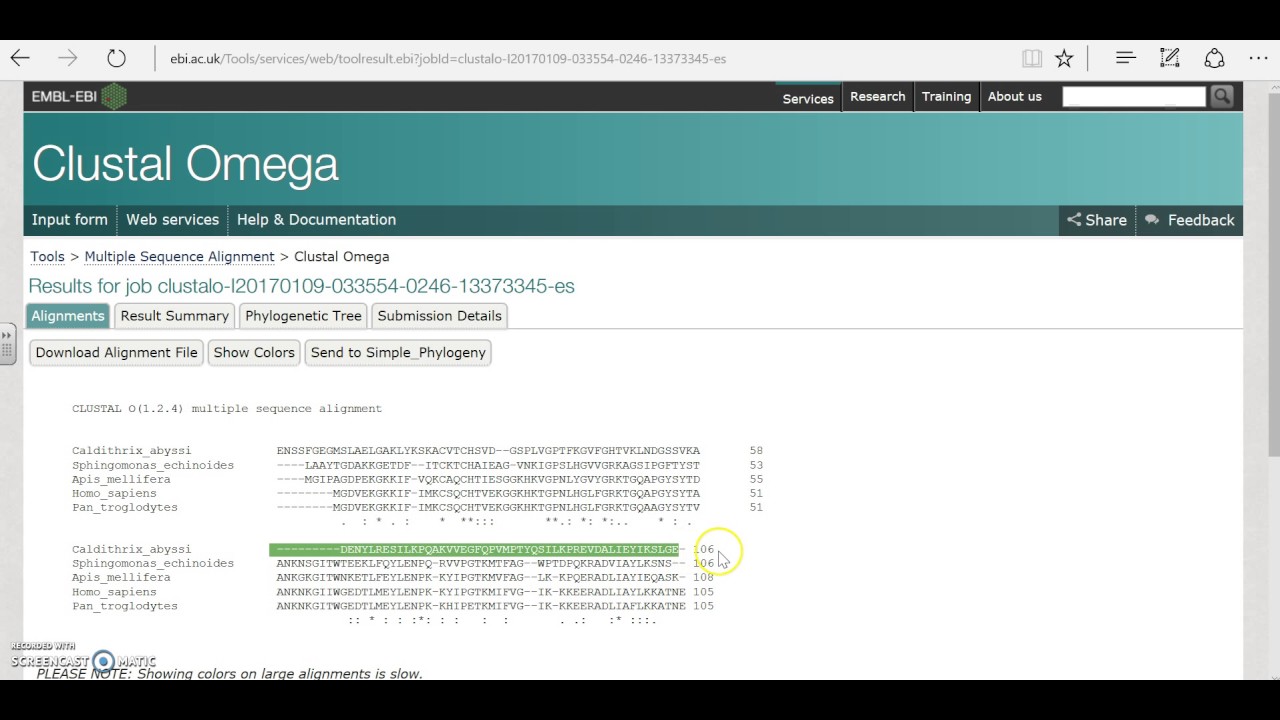Click first-block Apis_mellifera sequence name
1280x720 pixels.
tap(121, 479)
